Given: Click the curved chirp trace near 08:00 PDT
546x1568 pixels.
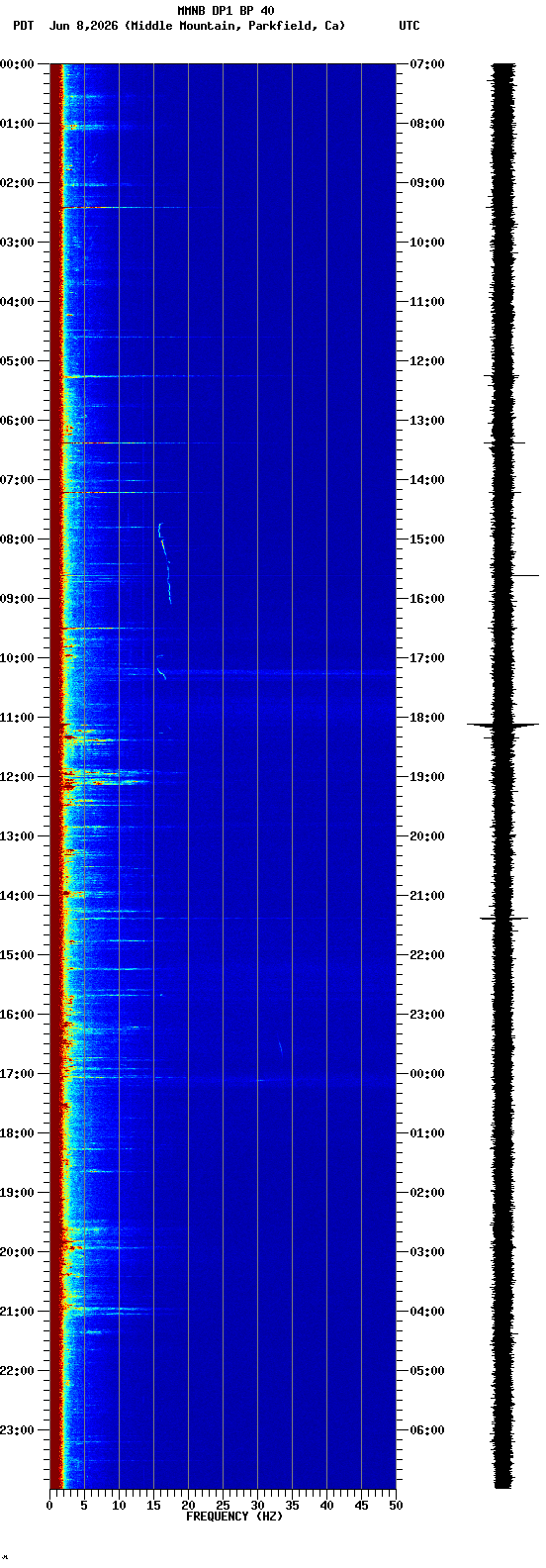Looking at the screenshot, I should [165, 562].
